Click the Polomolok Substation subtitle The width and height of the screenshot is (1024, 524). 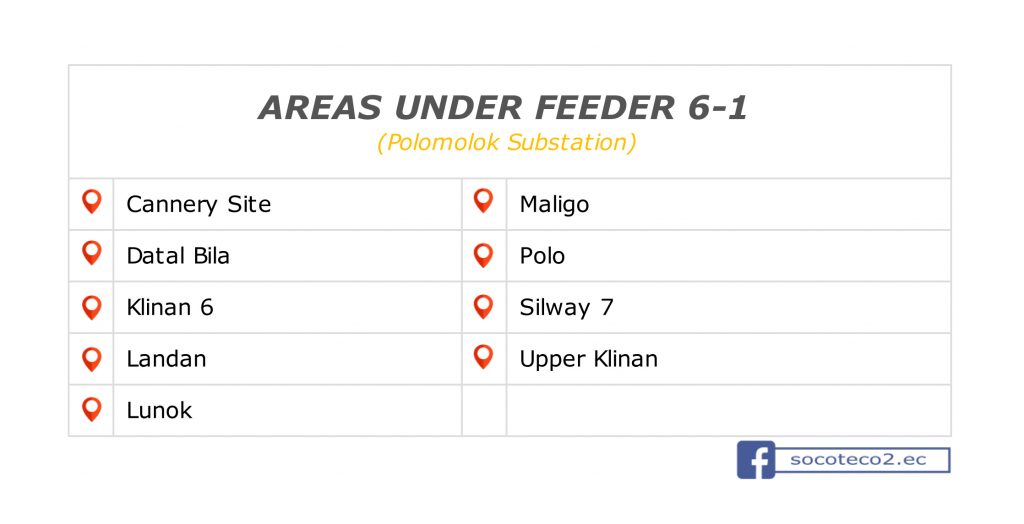[507, 142]
